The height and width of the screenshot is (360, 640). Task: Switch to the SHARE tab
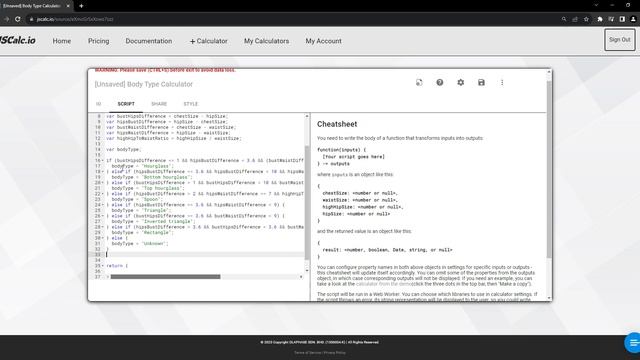coord(159,104)
